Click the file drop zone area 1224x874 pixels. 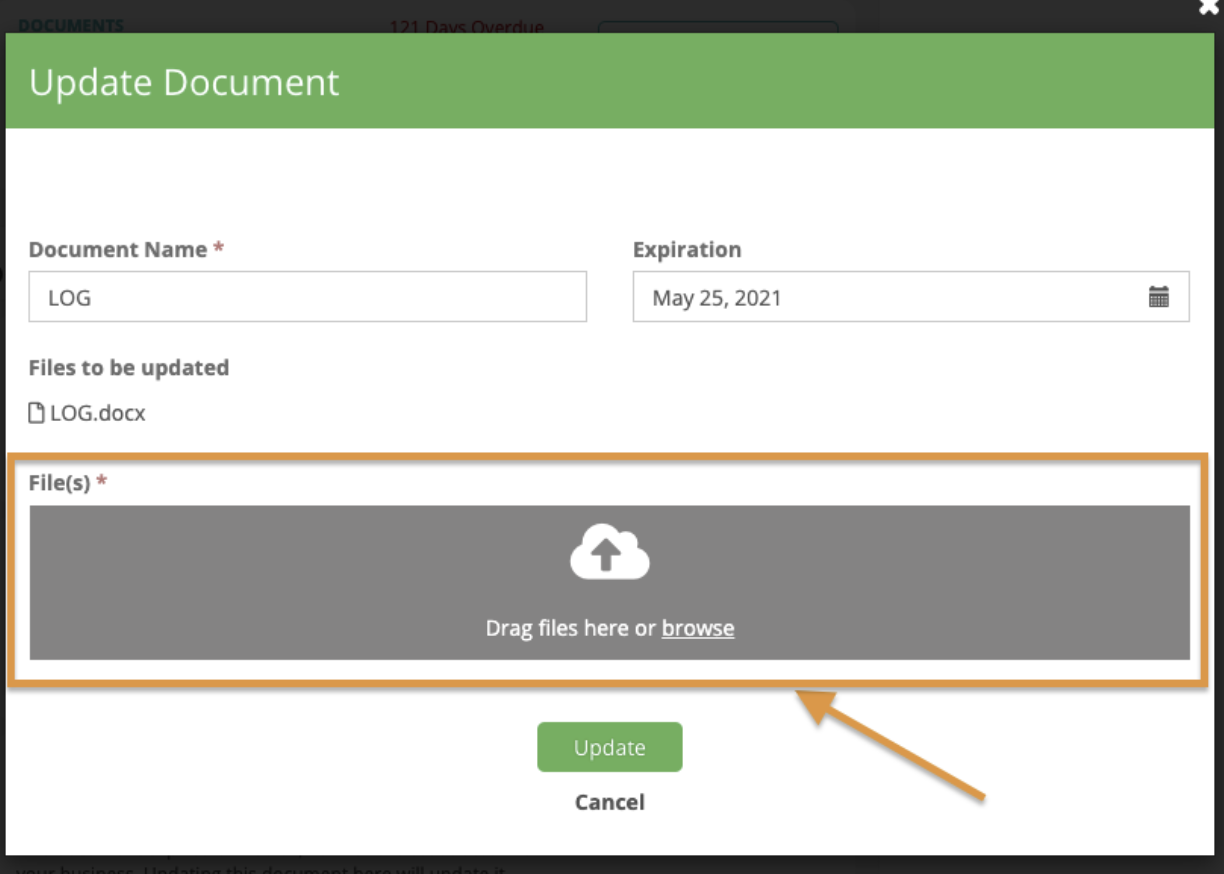(609, 582)
